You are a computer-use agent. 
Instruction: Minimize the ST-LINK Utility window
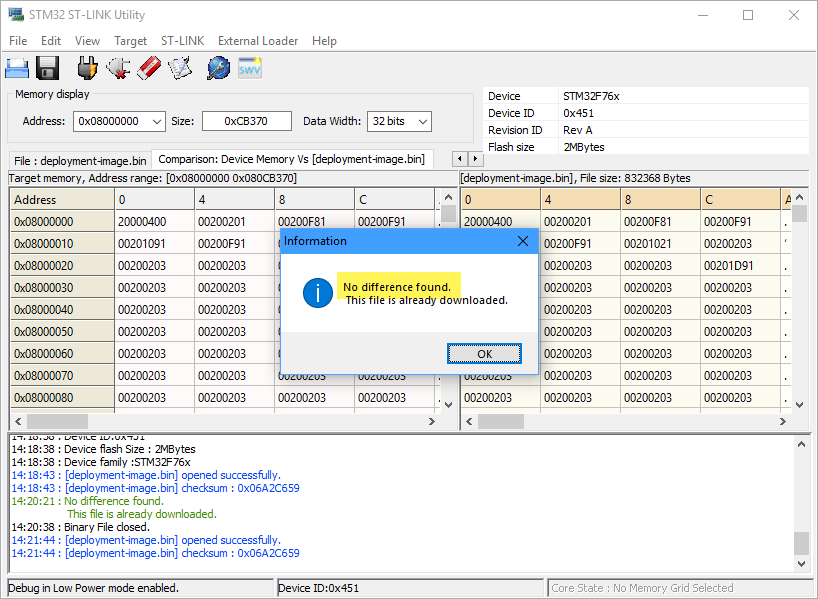[703, 15]
